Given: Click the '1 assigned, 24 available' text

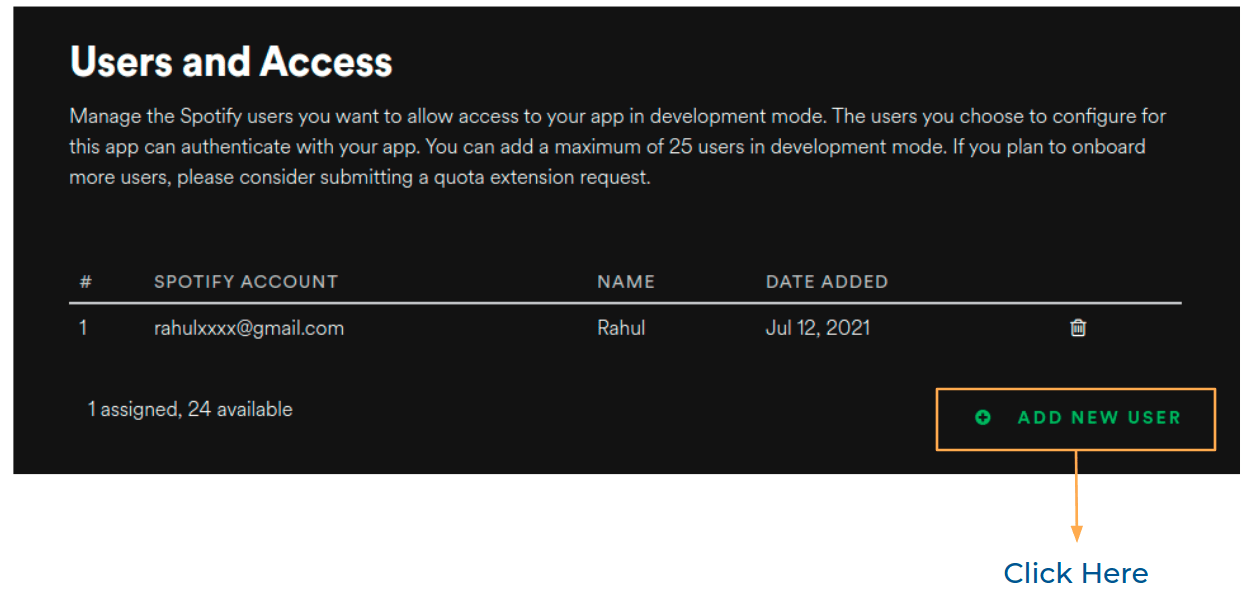Looking at the screenshot, I should pos(190,409).
